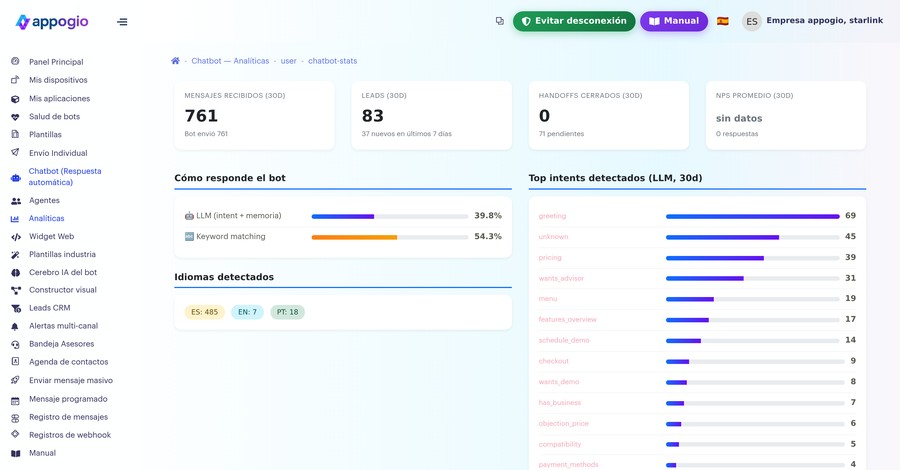Screen dimensions: 900x470
Task: Click the home icon in breadcrumb
Action: pyautogui.click(x=175, y=61)
